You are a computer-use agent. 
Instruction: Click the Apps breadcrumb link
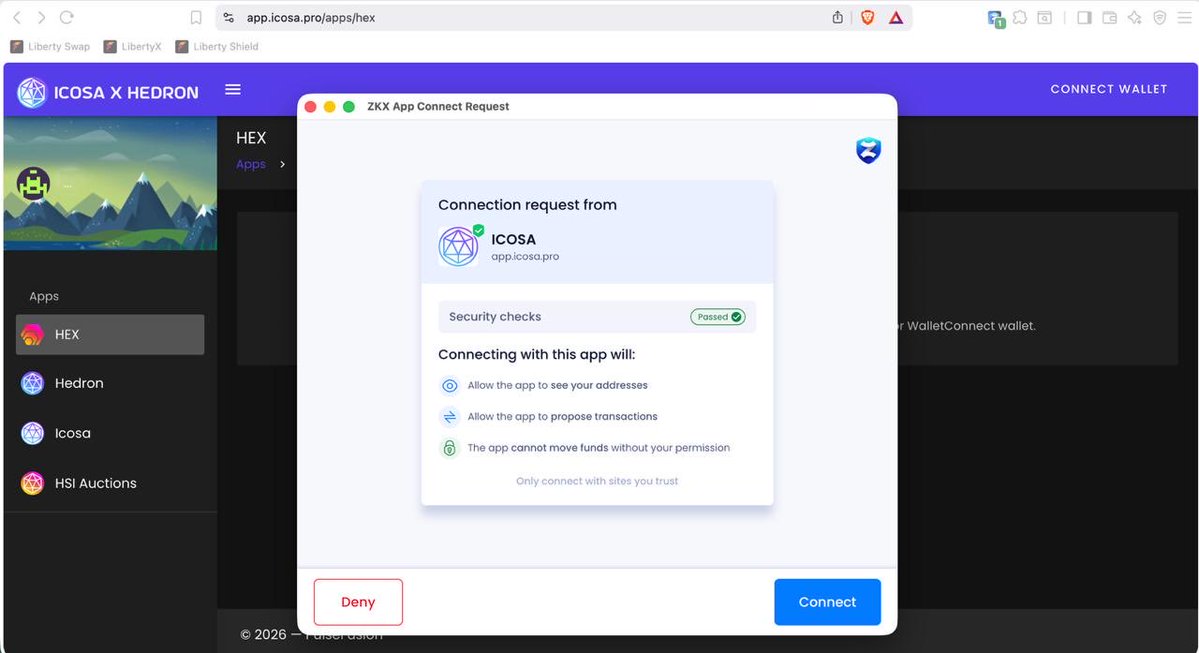click(x=251, y=164)
